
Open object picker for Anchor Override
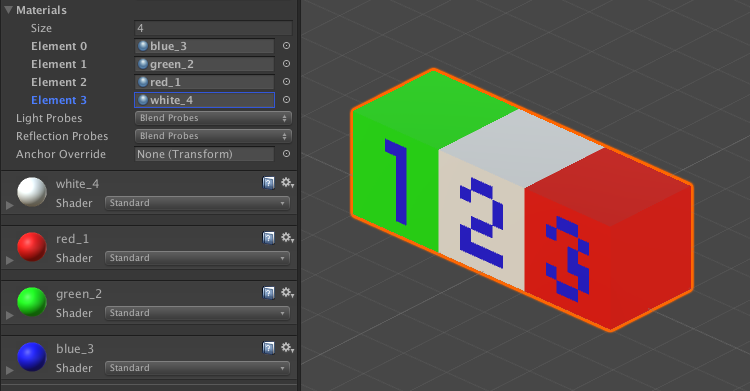click(286, 154)
